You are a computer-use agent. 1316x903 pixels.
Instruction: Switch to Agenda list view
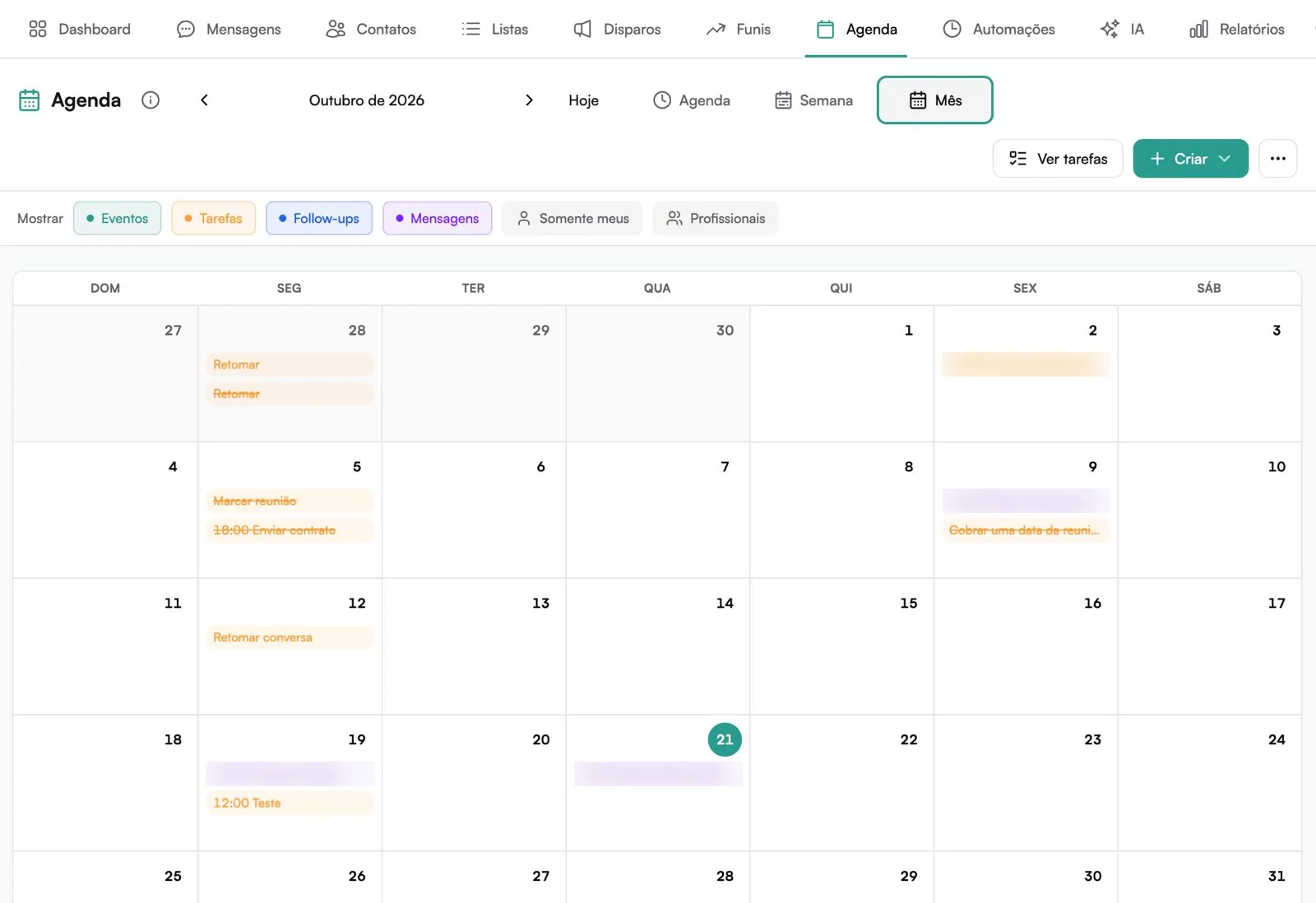691,100
